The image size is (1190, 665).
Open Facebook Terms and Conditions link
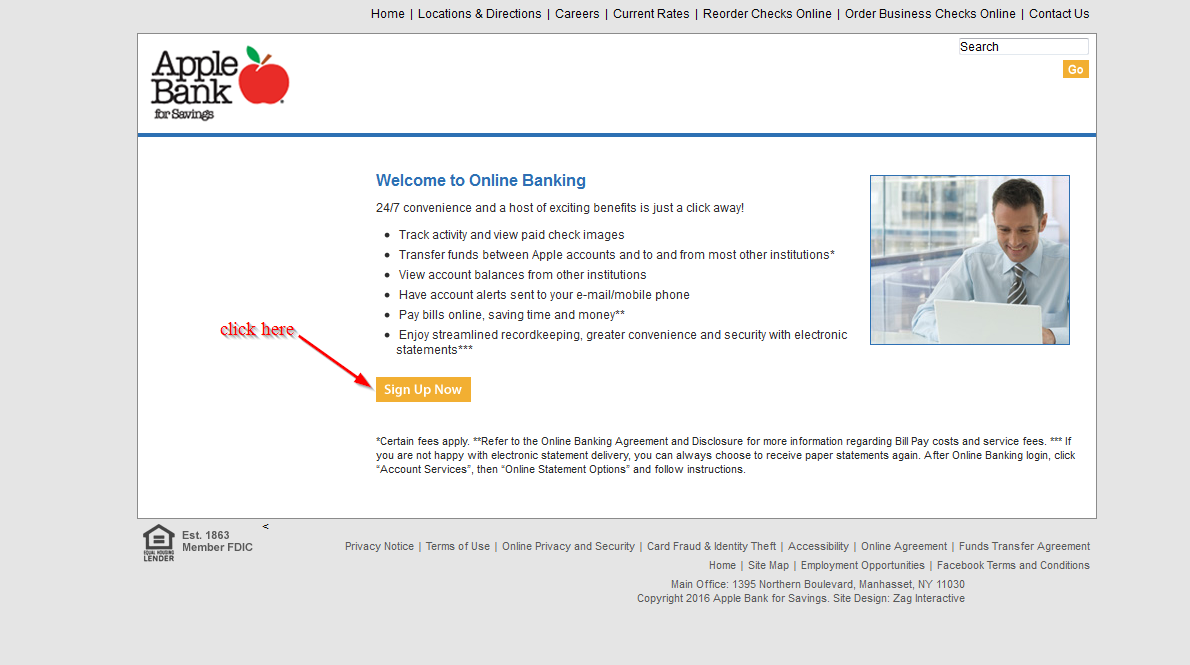tap(1012, 565)
